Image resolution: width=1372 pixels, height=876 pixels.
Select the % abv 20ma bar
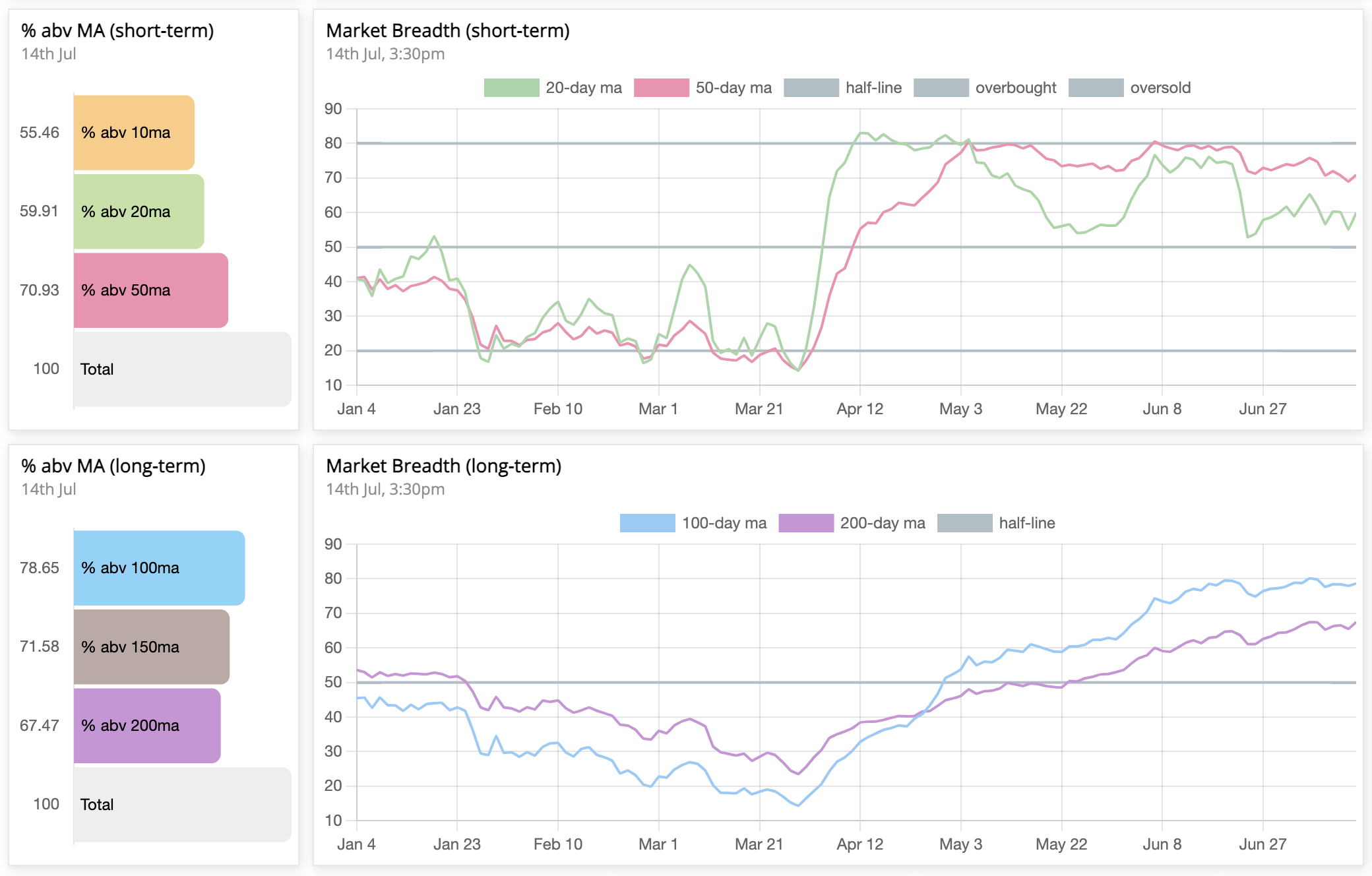pyautogui.click(x=139, y=211)
